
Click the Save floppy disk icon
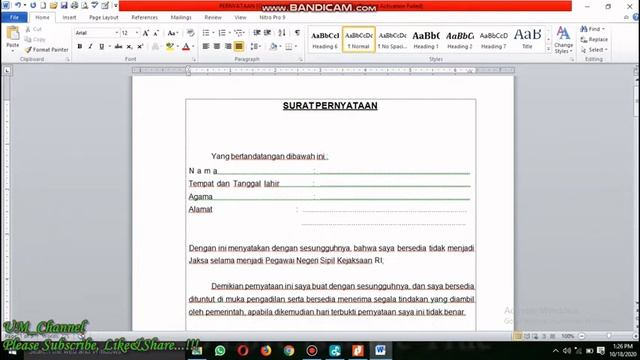pyautogui.click(x=64, y=5)
